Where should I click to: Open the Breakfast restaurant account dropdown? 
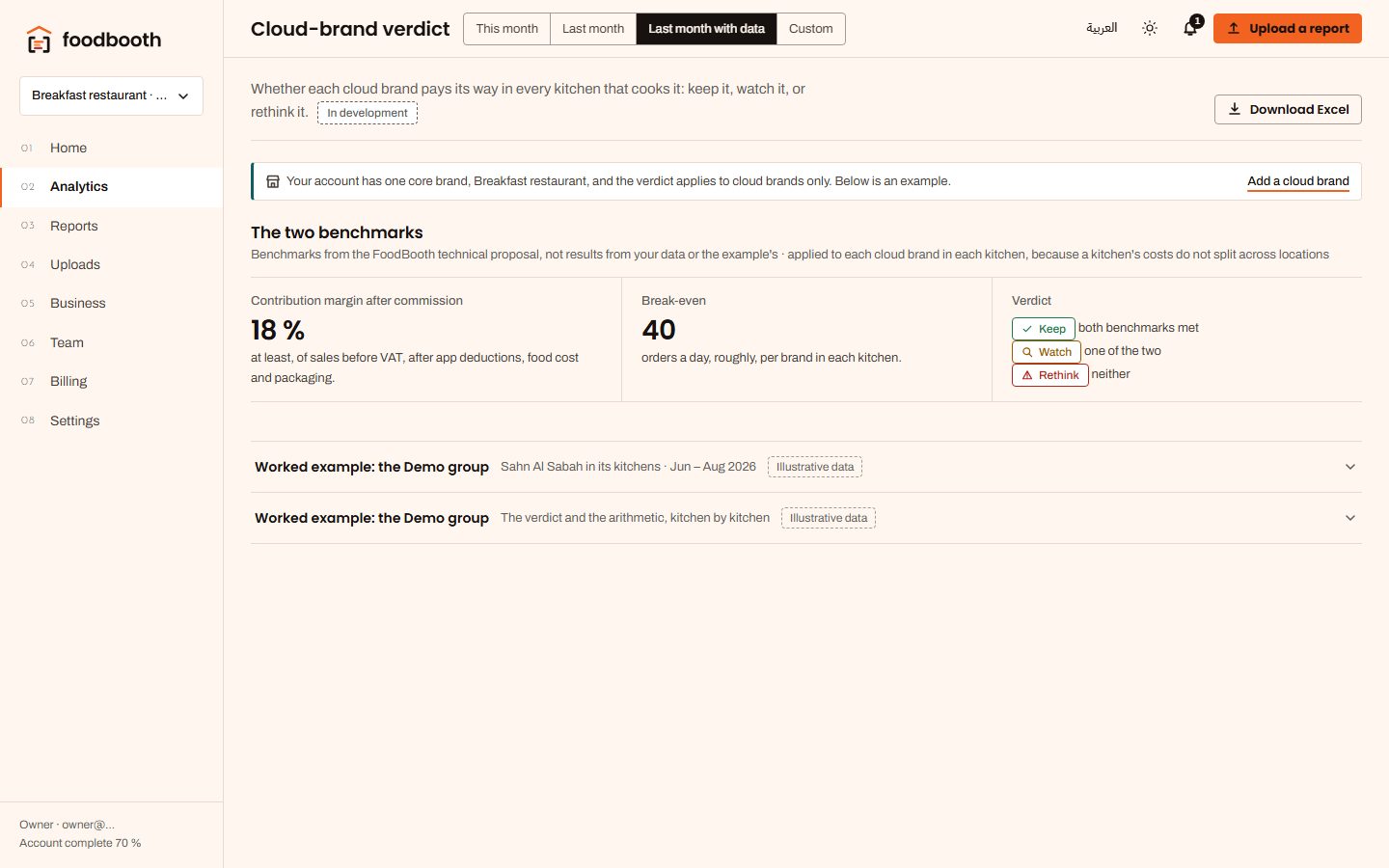pyautogui.click(x=111, y=95)
